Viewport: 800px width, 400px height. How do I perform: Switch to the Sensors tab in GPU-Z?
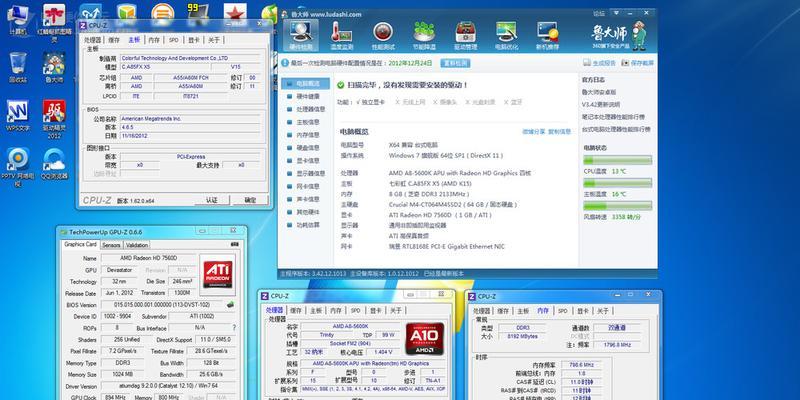[111, 245]
